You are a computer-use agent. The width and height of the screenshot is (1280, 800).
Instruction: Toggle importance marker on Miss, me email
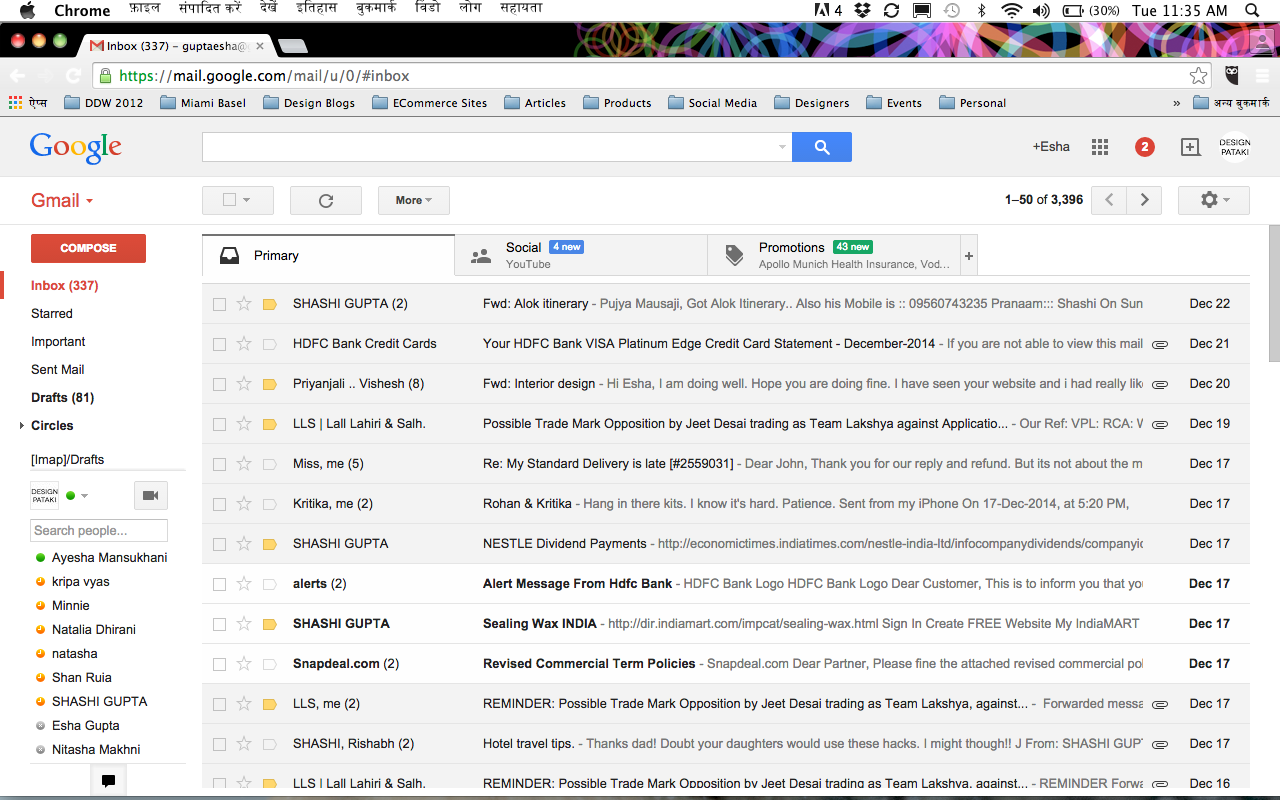pos(269,464)
